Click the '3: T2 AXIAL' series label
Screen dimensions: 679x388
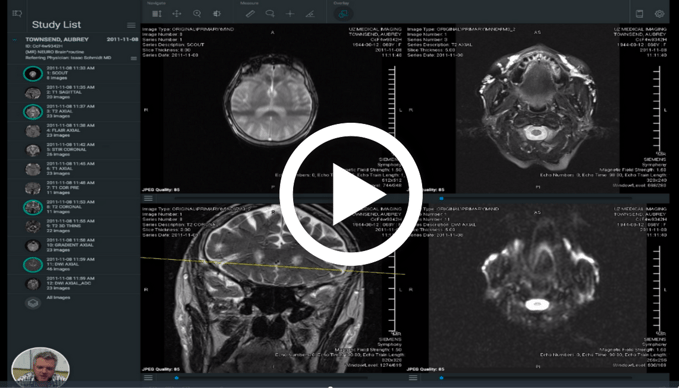coord(60,111)
